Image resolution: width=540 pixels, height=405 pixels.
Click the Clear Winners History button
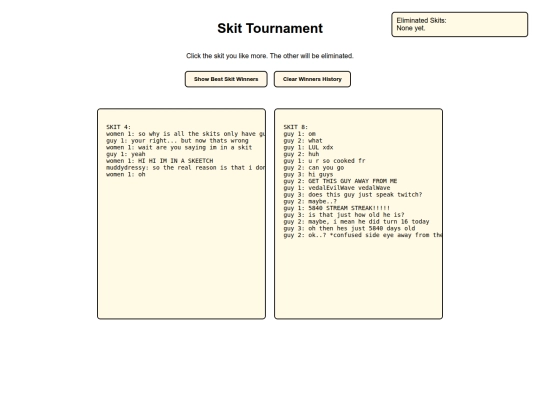pos(312,79)
